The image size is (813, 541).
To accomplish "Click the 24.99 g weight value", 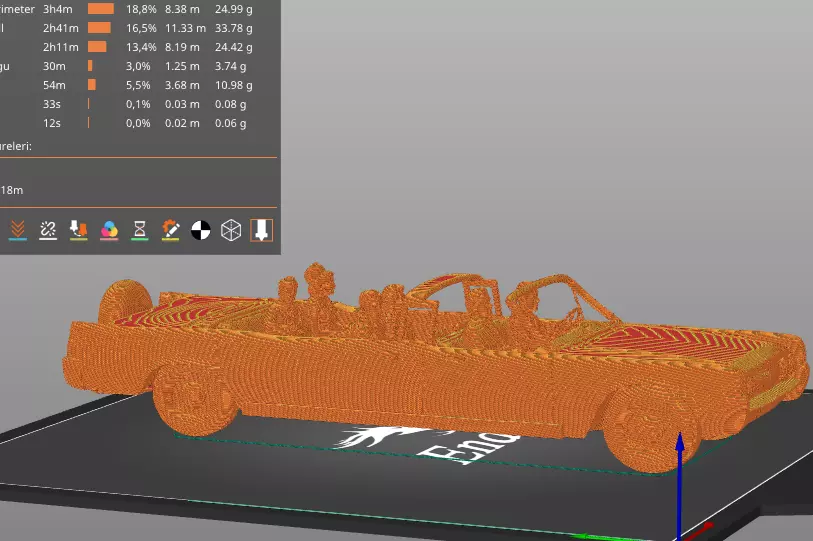I will click(234, 9).
